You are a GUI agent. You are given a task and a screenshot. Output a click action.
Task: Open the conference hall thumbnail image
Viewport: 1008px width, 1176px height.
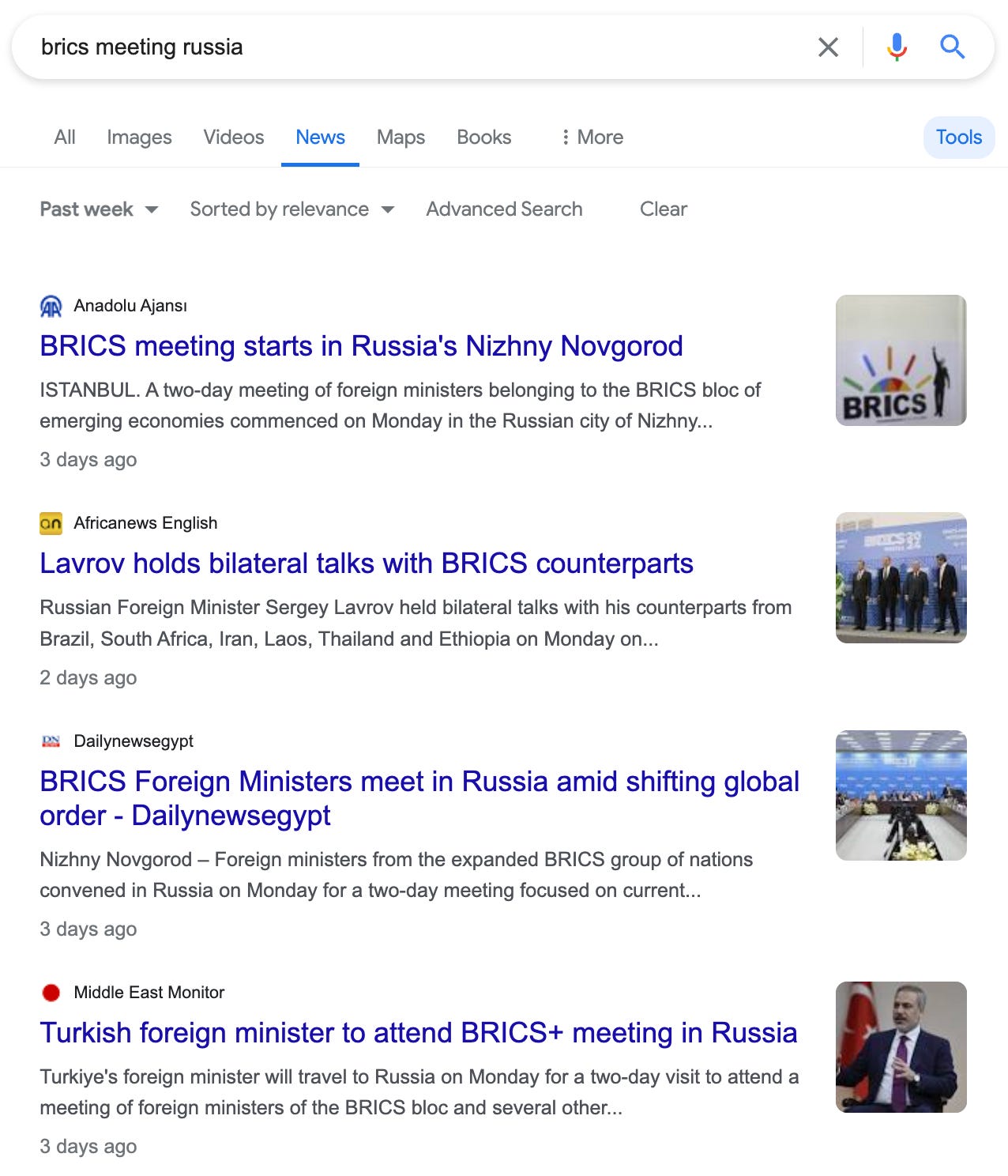tap(901, 796)
